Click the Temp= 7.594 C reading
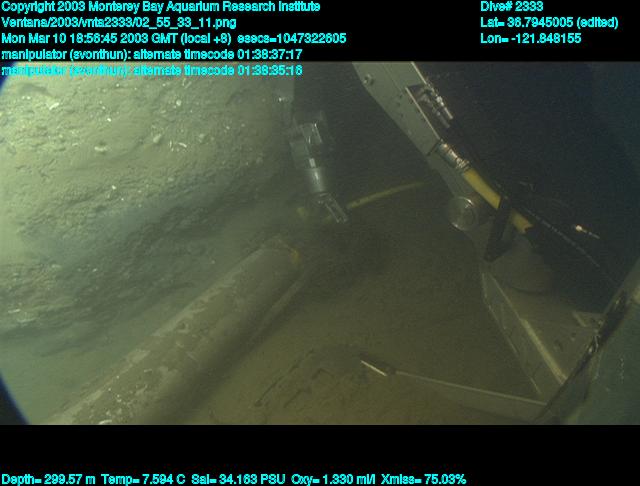This screenshot has height=486, width=640. click(143, 479)
